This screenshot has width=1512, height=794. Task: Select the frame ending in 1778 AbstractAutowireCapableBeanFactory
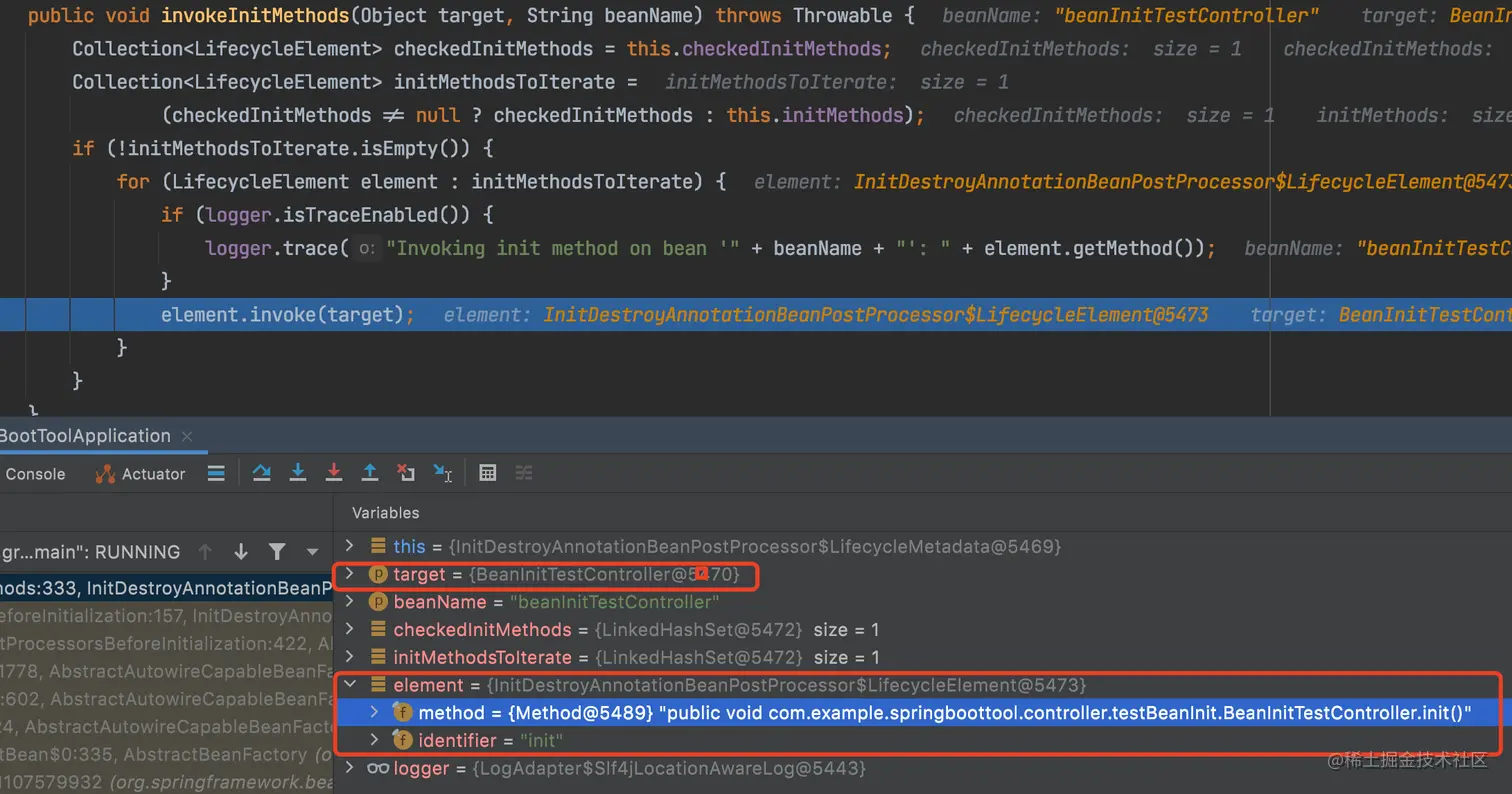(x=166, y=671)
